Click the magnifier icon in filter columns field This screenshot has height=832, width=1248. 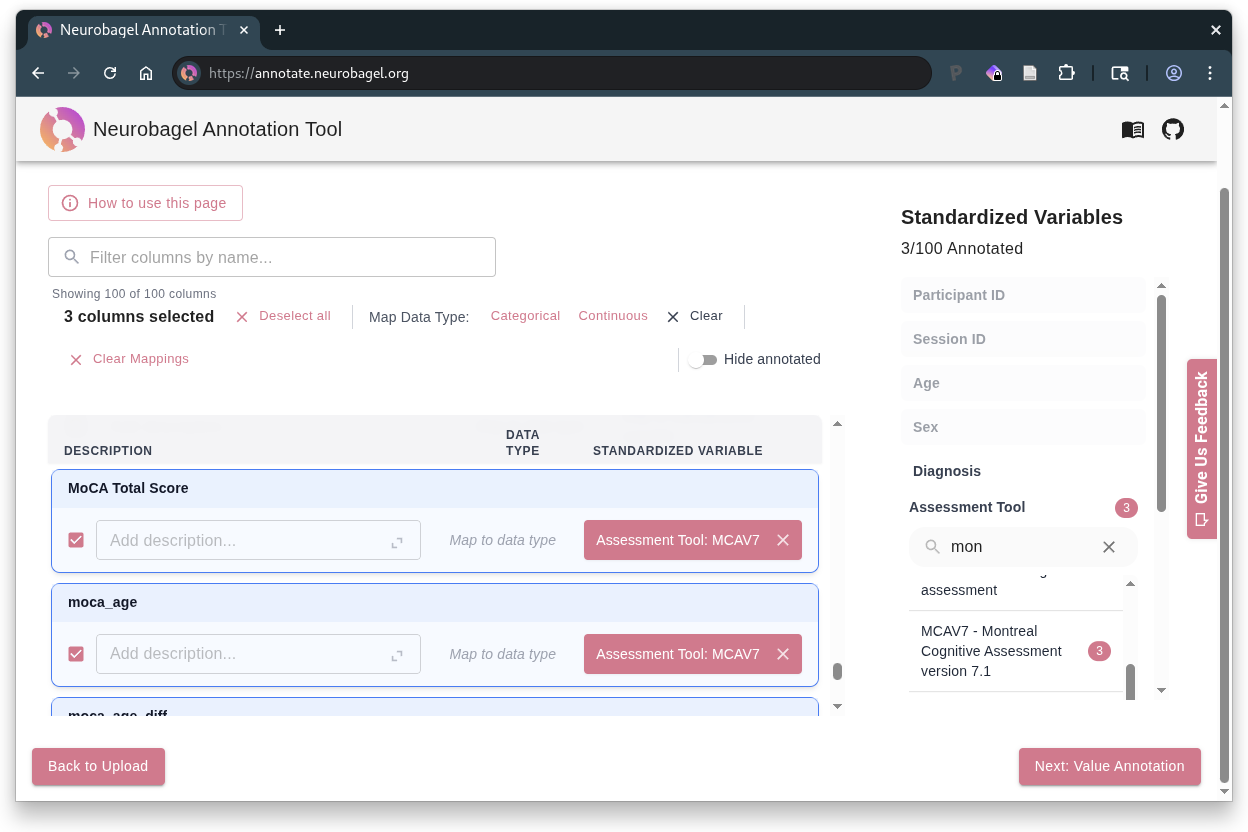[70, 257]
